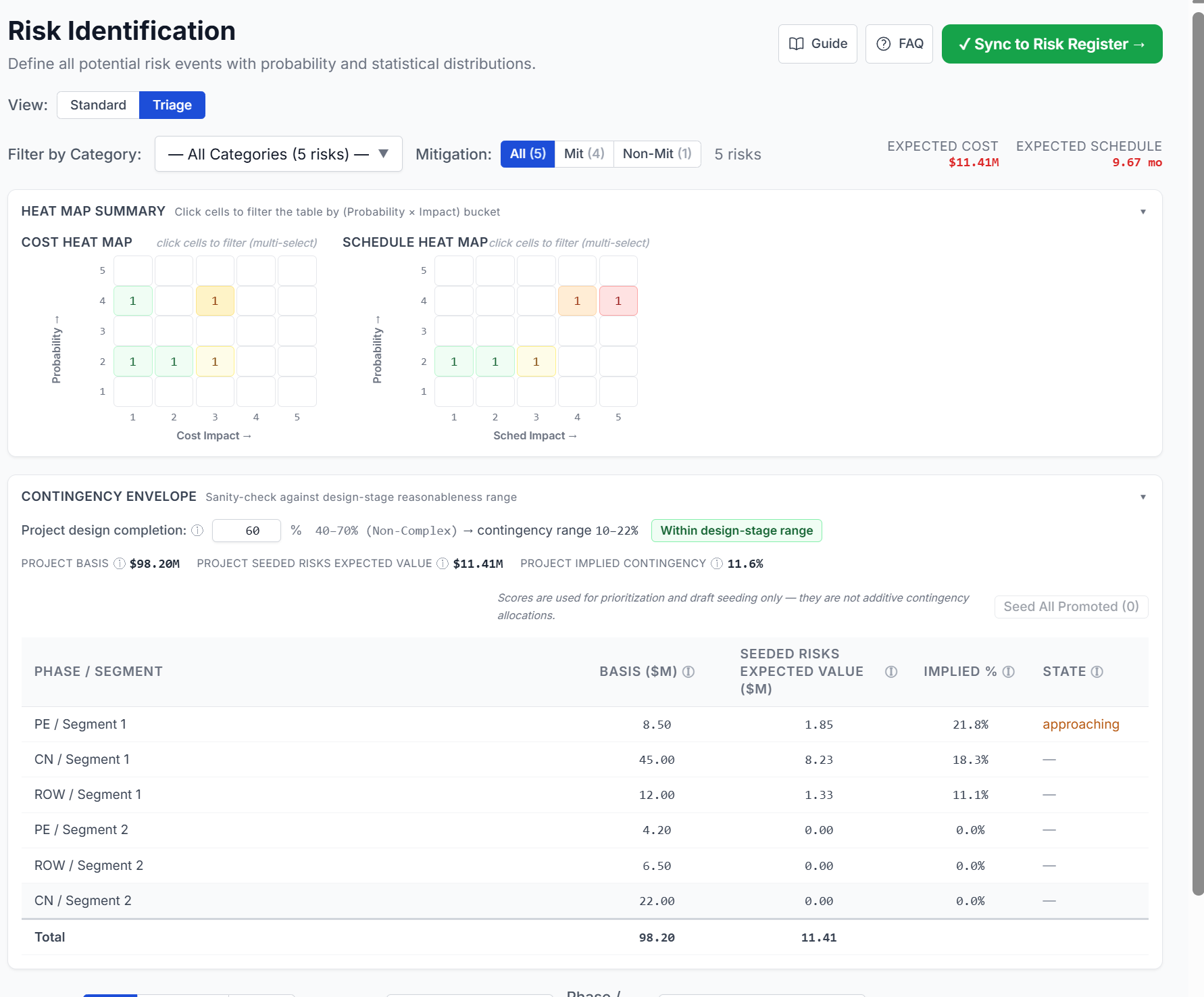Click the Seed All Promoted (0) button
This screenshot has width=1204, height=997.
tap(1071, 607)
